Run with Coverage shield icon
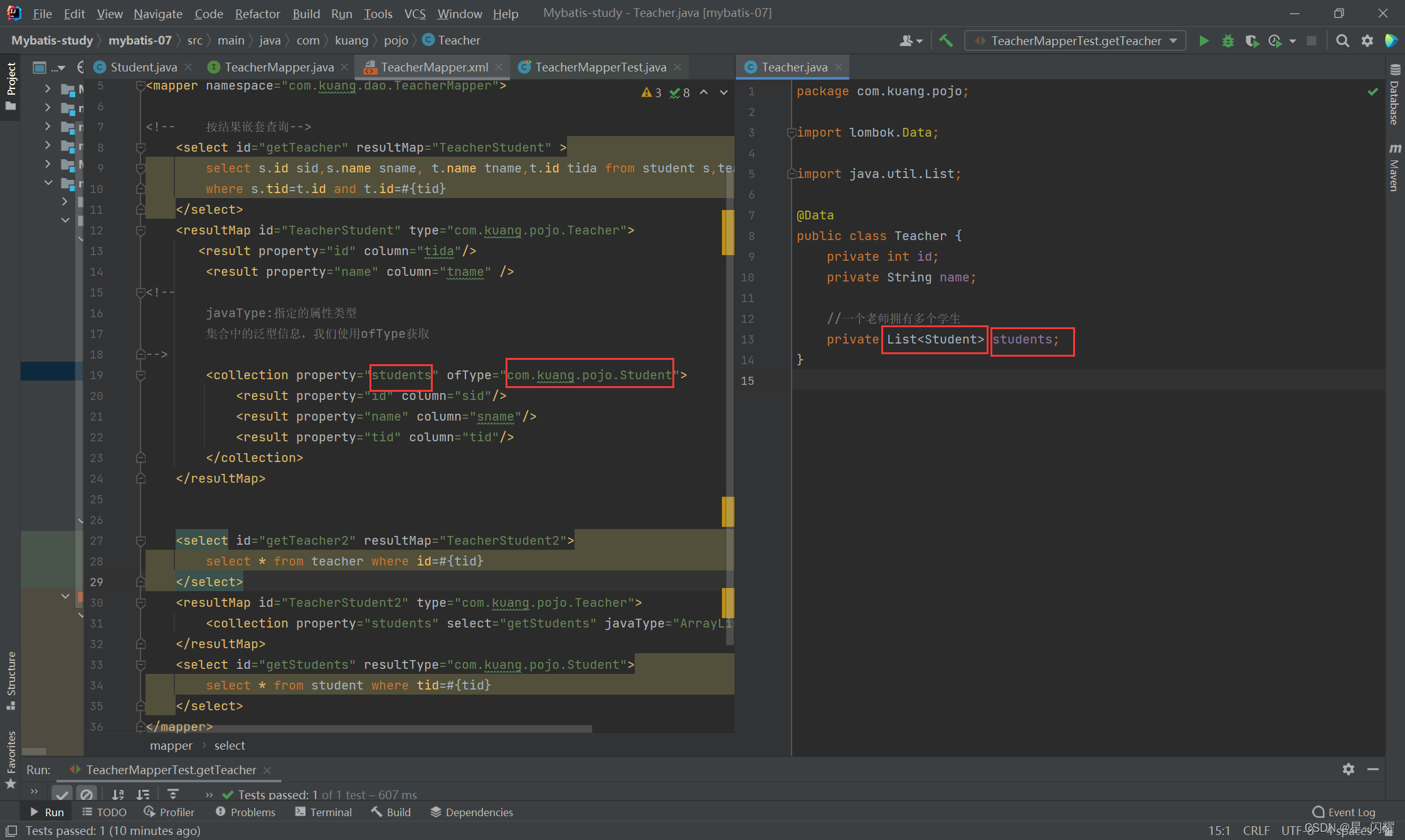The image size is (1405, 840). 1251,41
